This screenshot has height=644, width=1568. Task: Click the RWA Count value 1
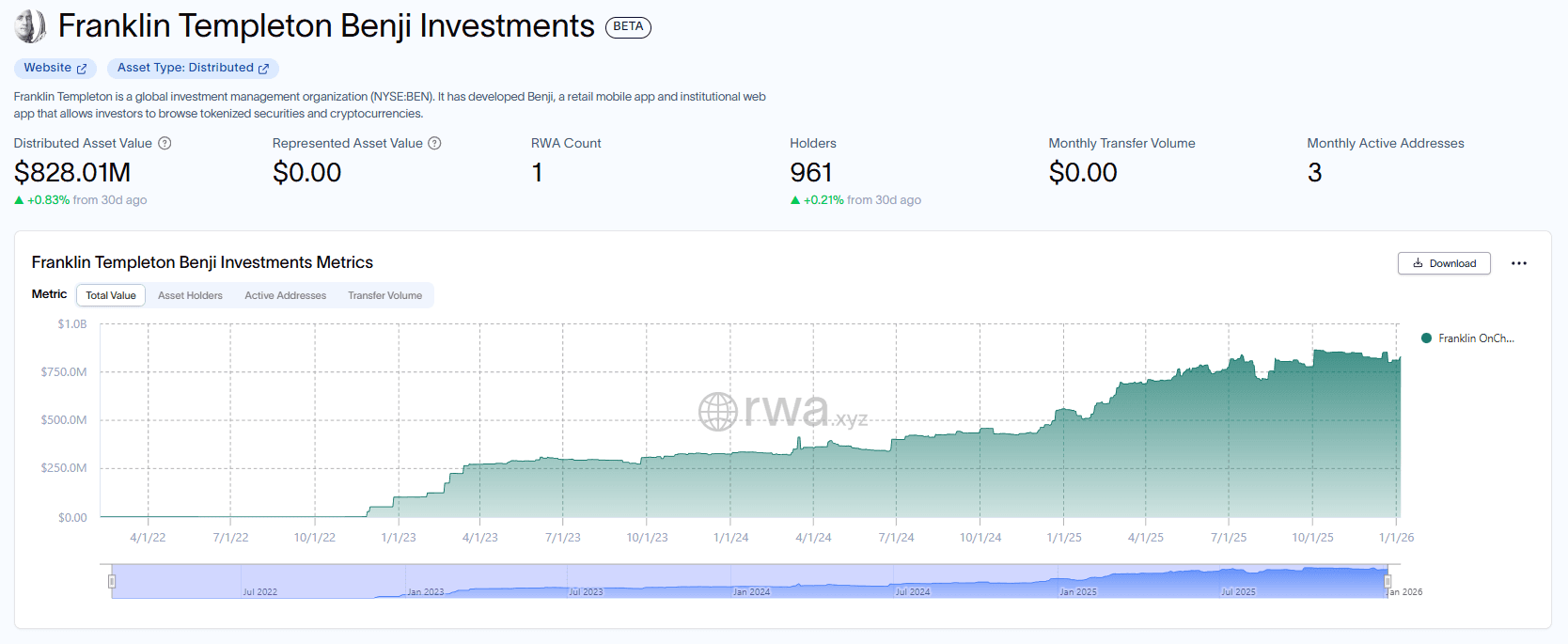[537, 173]
